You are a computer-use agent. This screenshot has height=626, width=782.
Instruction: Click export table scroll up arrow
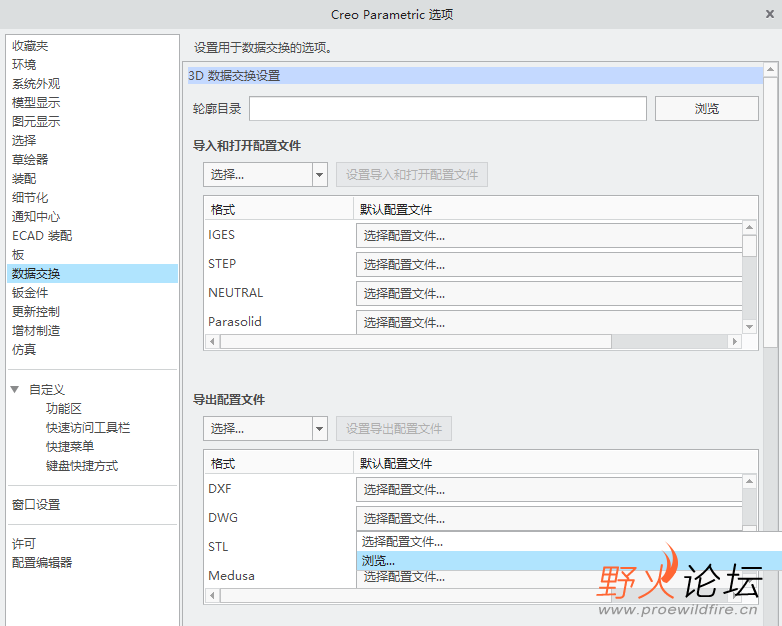749,481
